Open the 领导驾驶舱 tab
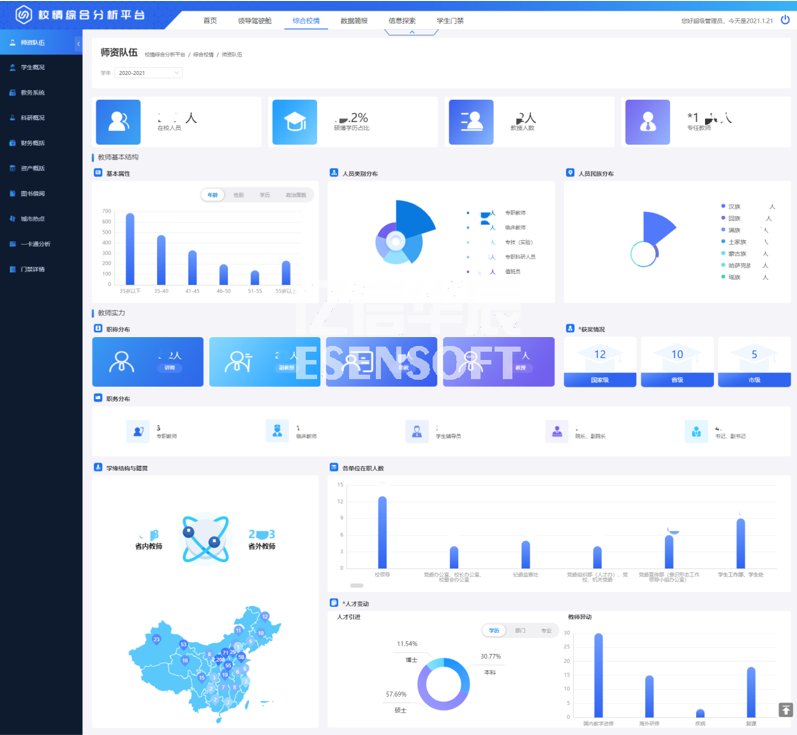 pos(255,20)
